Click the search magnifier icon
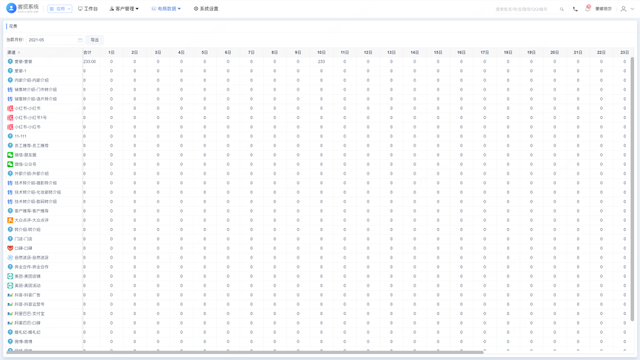640x360 pixels. point(562,9)
